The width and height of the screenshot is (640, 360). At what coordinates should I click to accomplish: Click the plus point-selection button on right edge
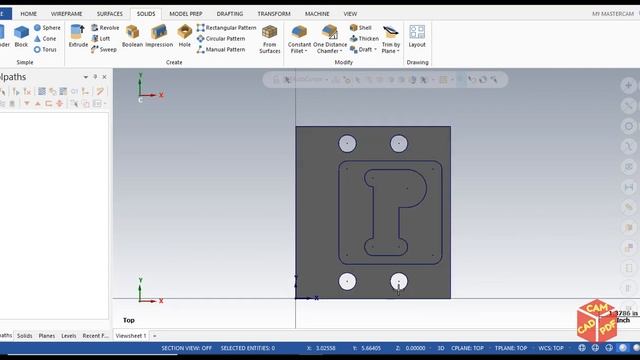[628, 85]
